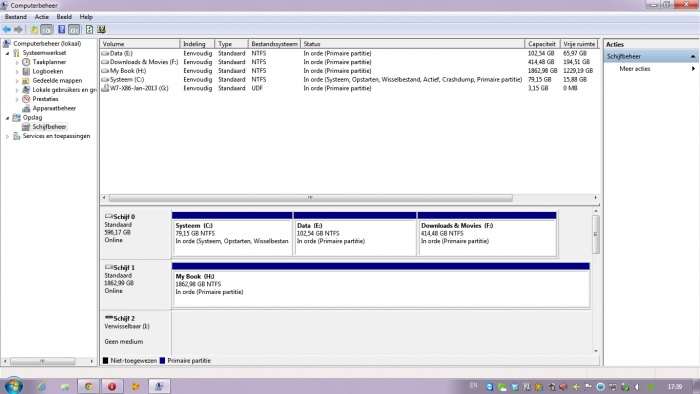The image size is (700, 394).
Task: Click the Forward arrow in the toolbar
Action: [x=18, y=29]
